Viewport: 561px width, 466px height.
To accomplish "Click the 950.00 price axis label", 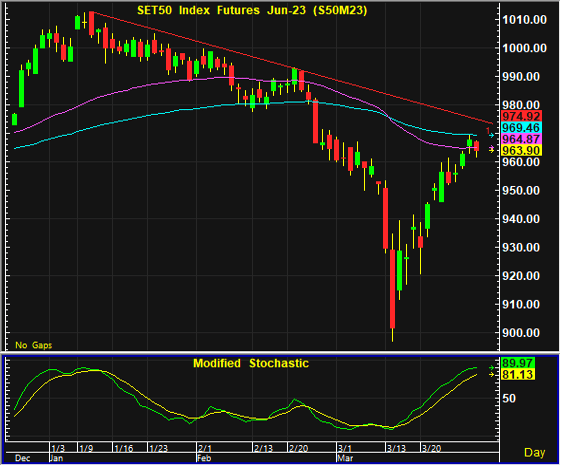I will click(x=521, y=190).
